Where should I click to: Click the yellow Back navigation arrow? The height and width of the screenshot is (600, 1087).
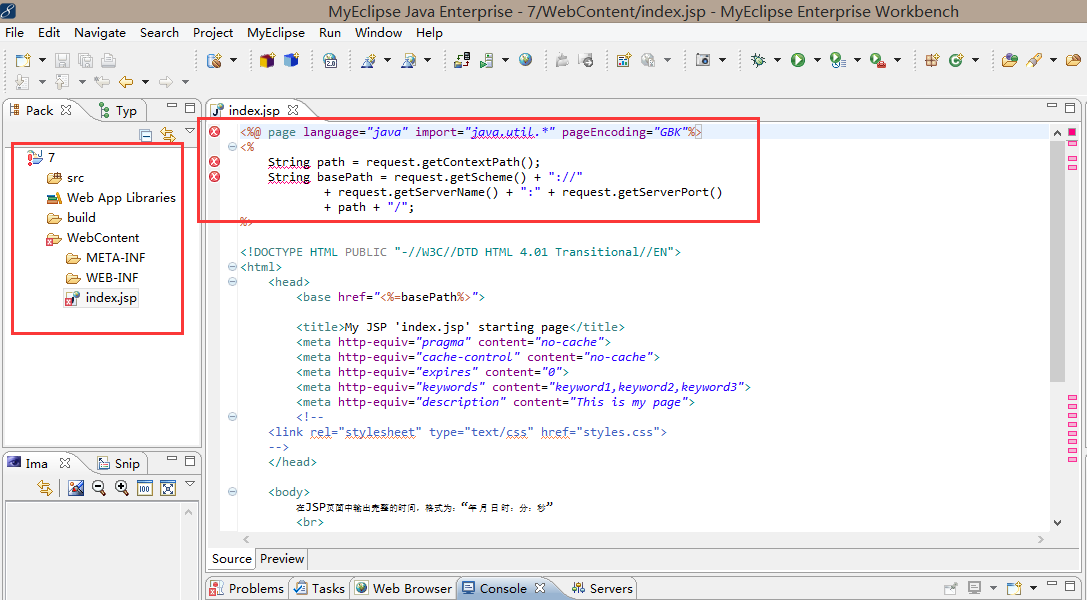[125, 82]
